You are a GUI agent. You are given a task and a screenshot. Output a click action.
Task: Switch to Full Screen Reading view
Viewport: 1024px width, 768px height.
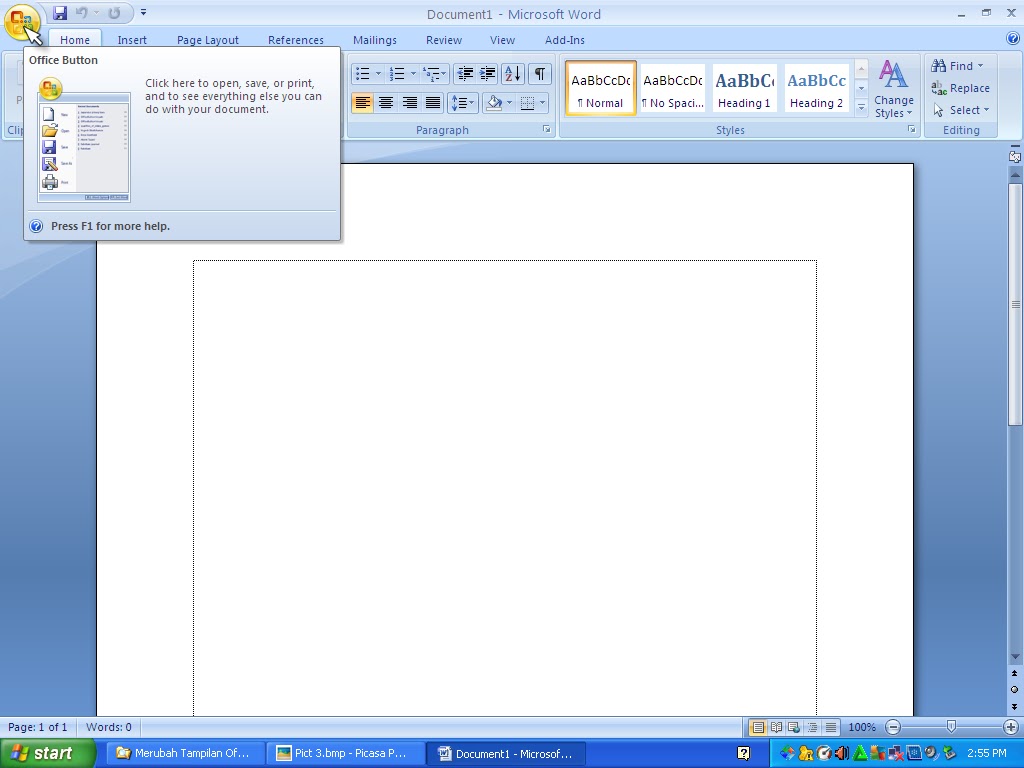(x=776, y=727)
